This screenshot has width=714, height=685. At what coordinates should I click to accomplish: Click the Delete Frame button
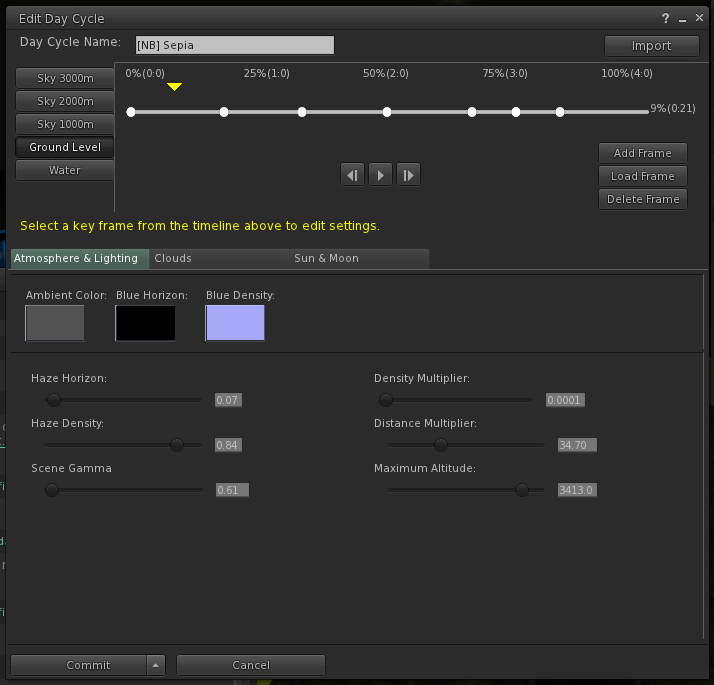point(643,199)
